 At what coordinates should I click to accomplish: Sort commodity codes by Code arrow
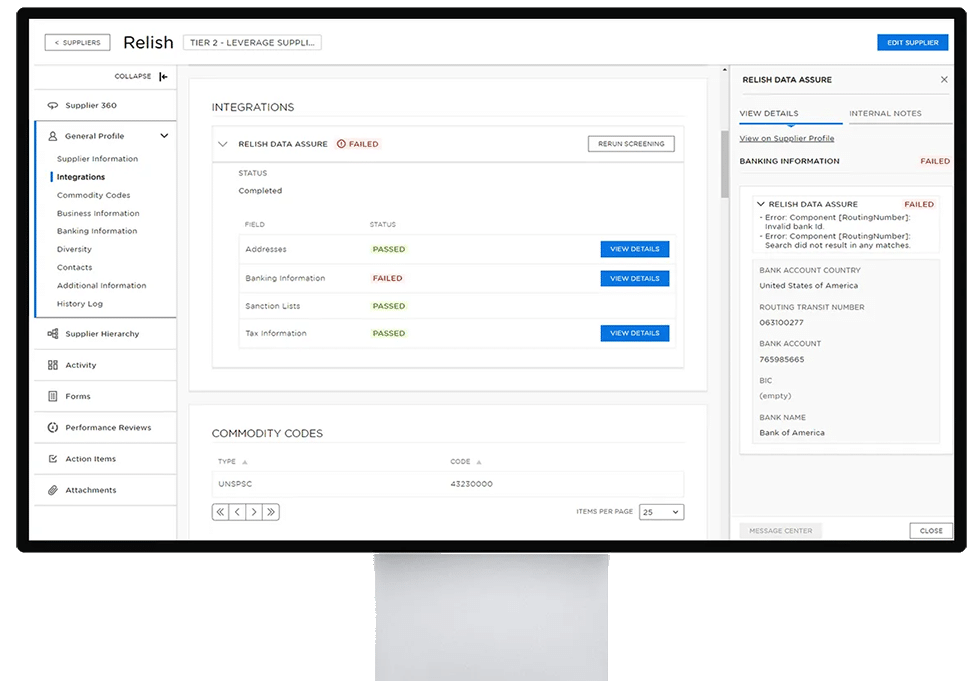(479, 462)
